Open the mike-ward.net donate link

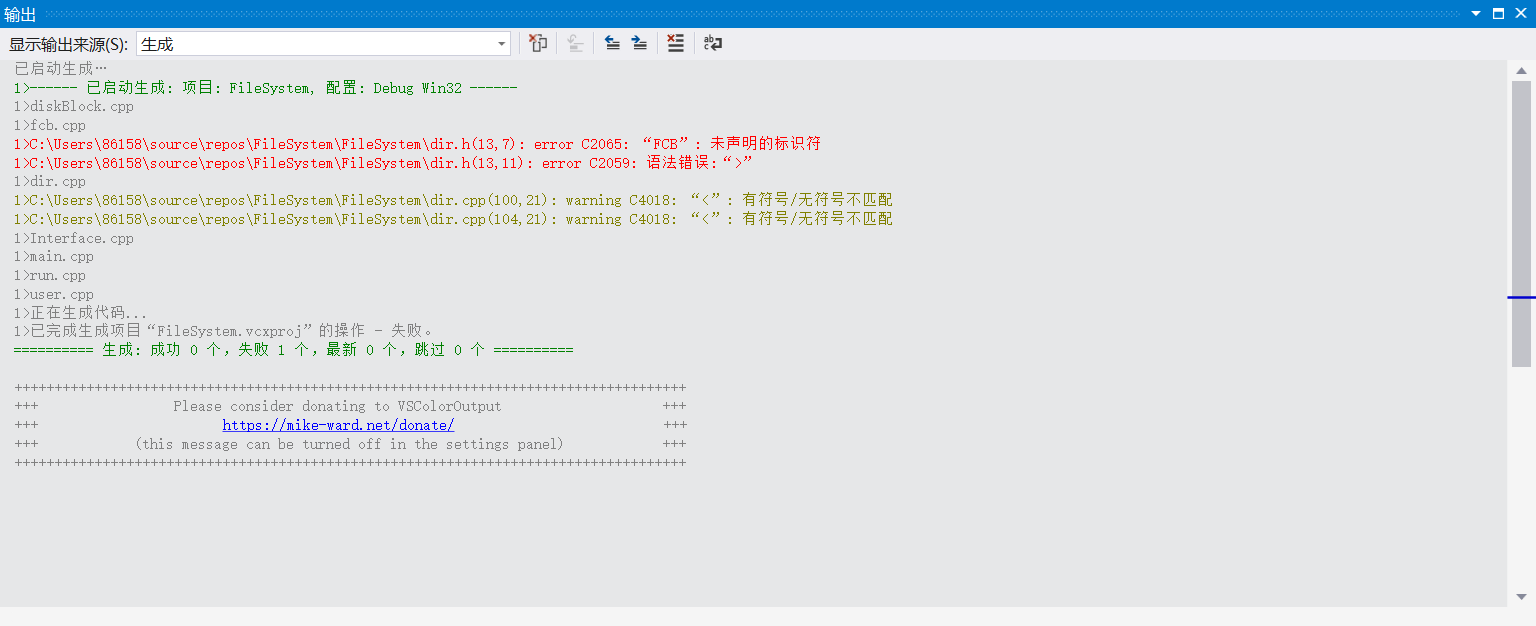click(x=338, y=424)
